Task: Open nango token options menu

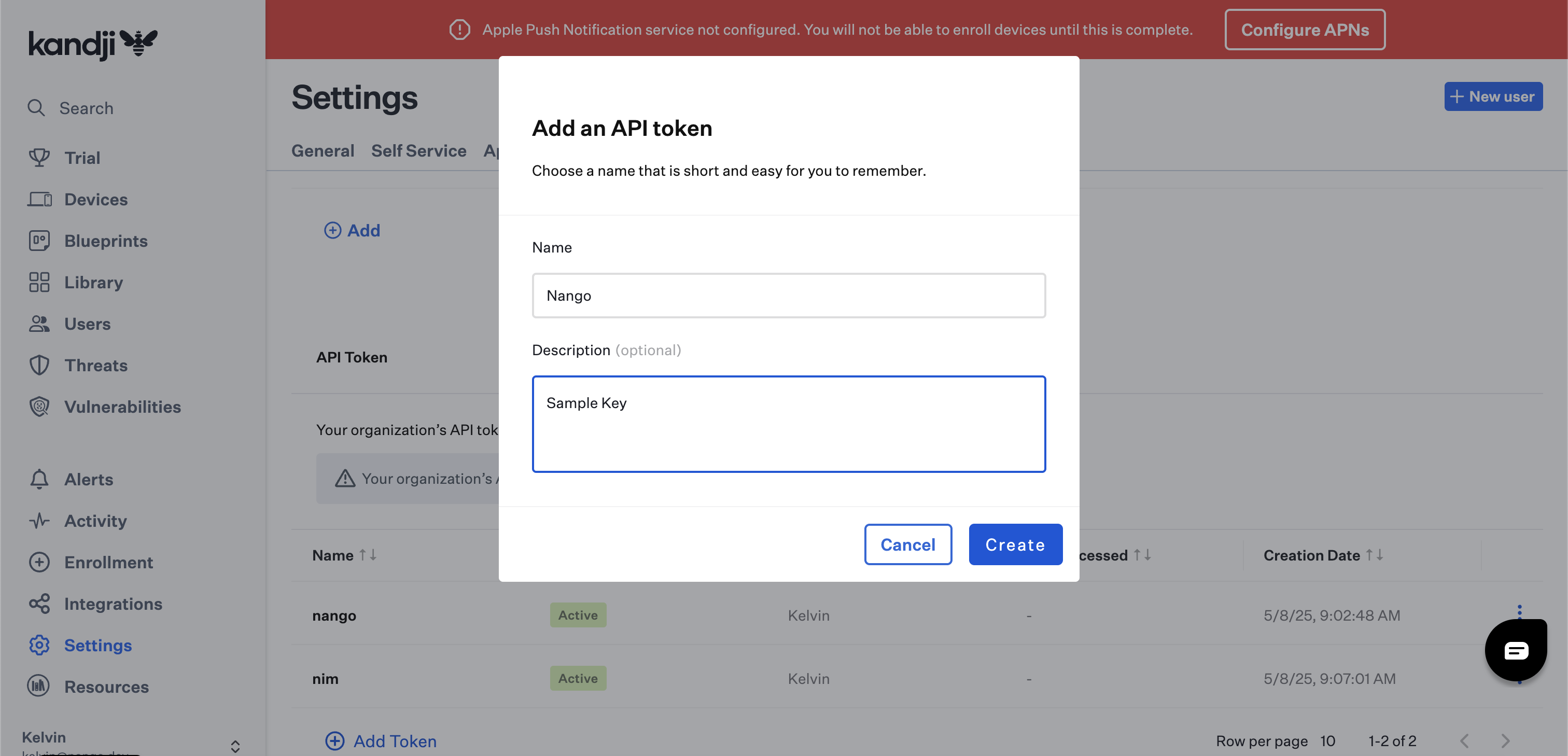Action: [x=1519, y=610]
